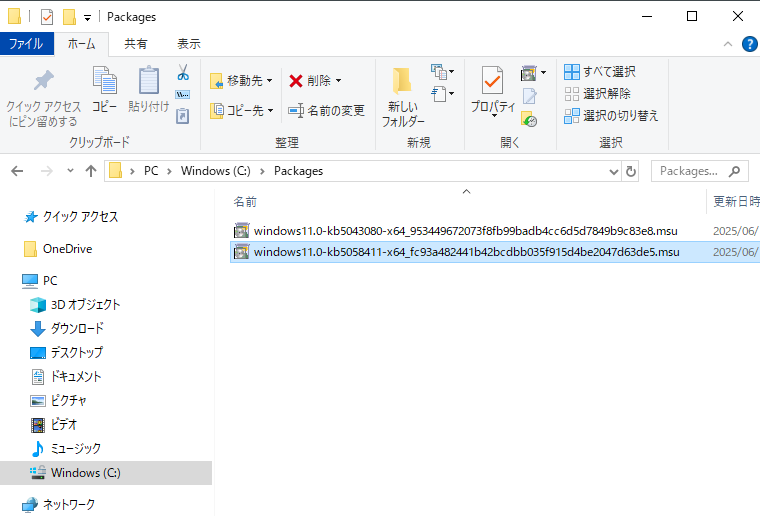Screen dimensions: 760x516
Task: Switch to the View (表示) tab
Action: 189,44
